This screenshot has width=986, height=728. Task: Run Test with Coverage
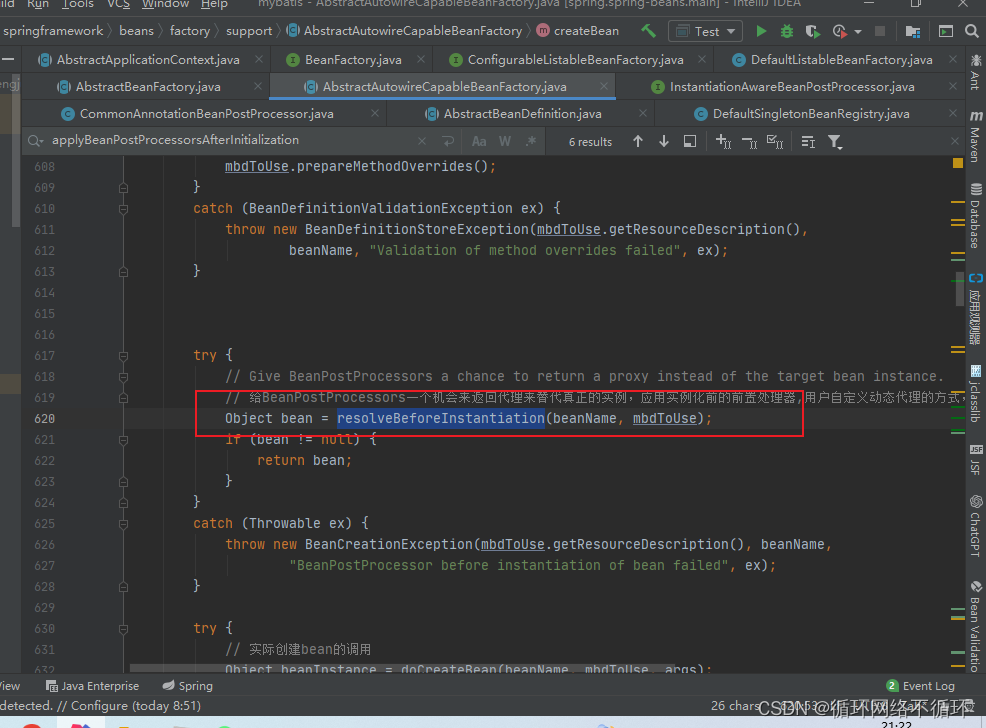click(812, 31)
